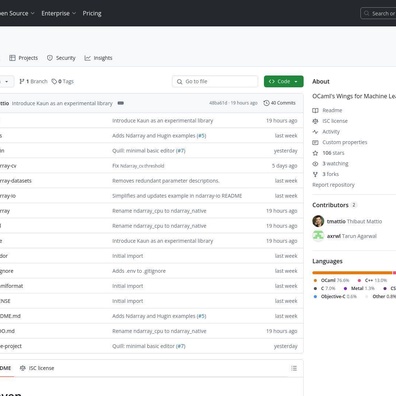
Task: Open commit hash 48ba61d
Action: coord(218,103)
